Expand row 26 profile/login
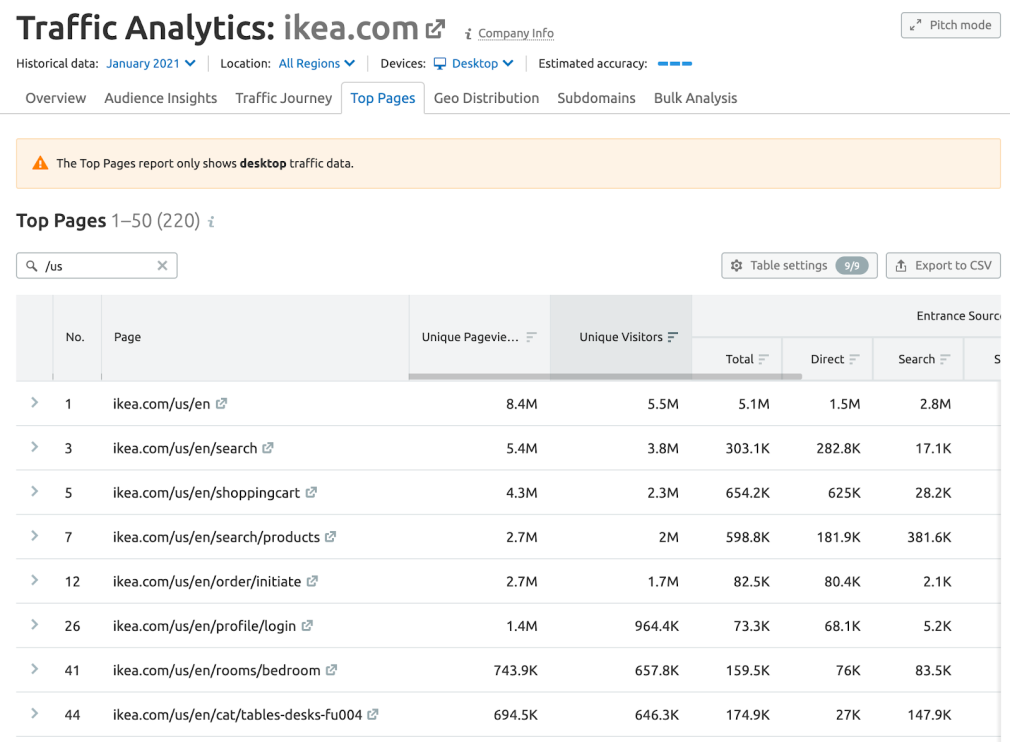 [x=35, y=625]
